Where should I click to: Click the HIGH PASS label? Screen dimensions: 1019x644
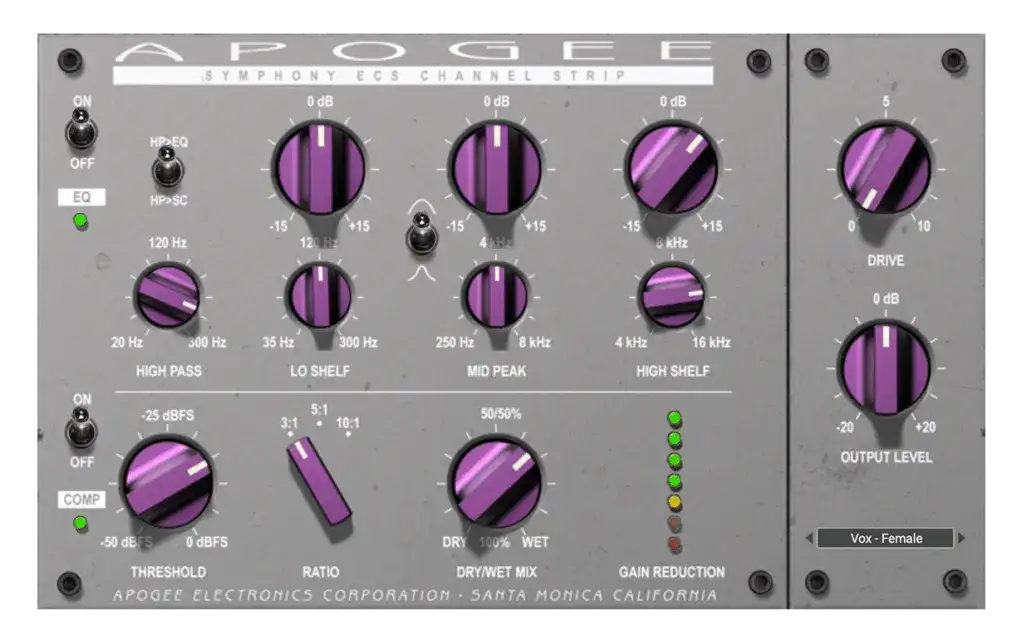(x=168, y=371)
